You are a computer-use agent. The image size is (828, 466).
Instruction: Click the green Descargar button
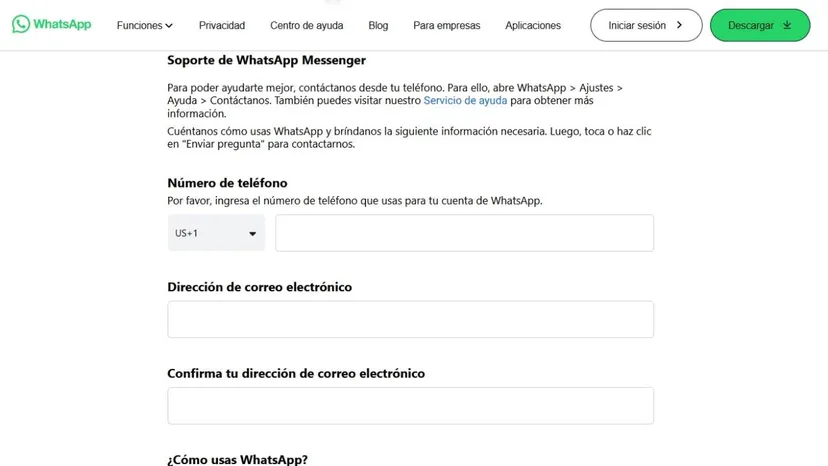(x=760, y=25)
